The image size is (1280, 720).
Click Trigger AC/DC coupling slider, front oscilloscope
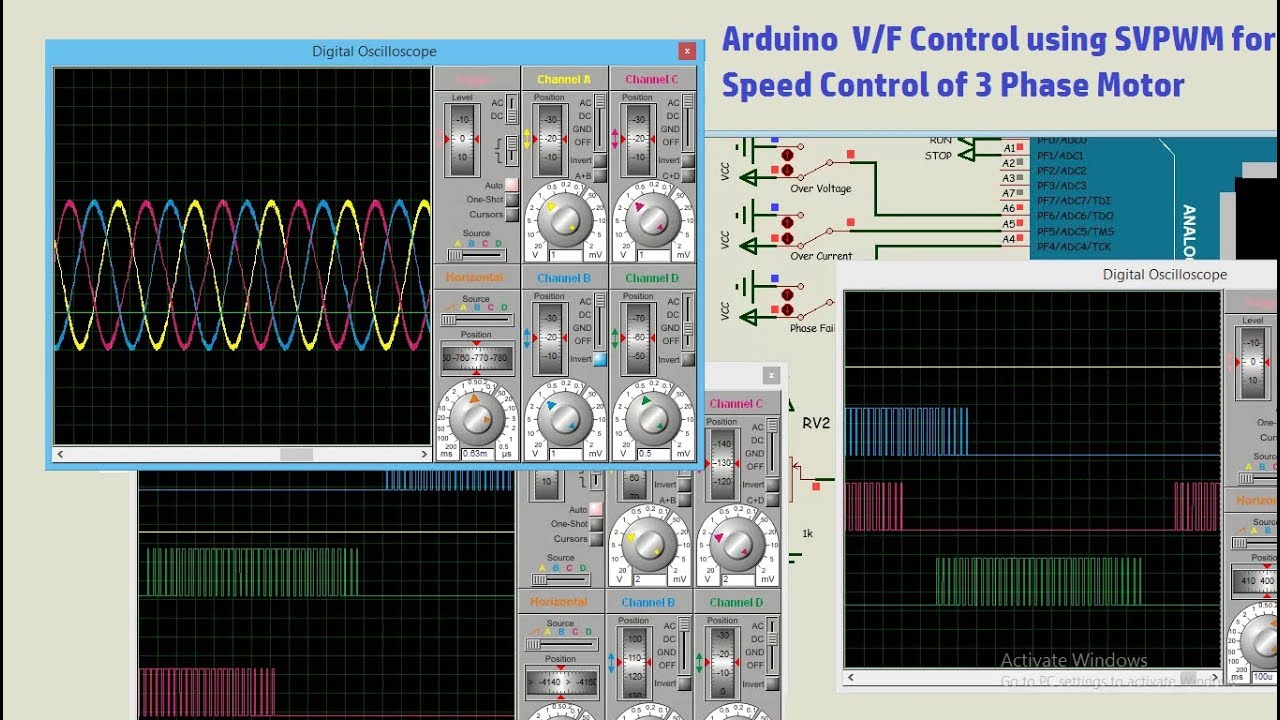point(512,108)
